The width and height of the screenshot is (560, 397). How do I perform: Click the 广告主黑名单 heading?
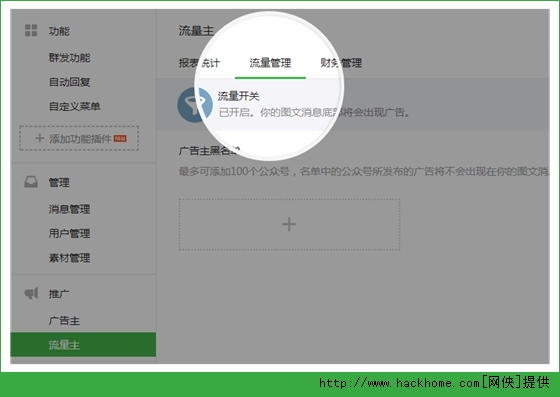[209, 151]
